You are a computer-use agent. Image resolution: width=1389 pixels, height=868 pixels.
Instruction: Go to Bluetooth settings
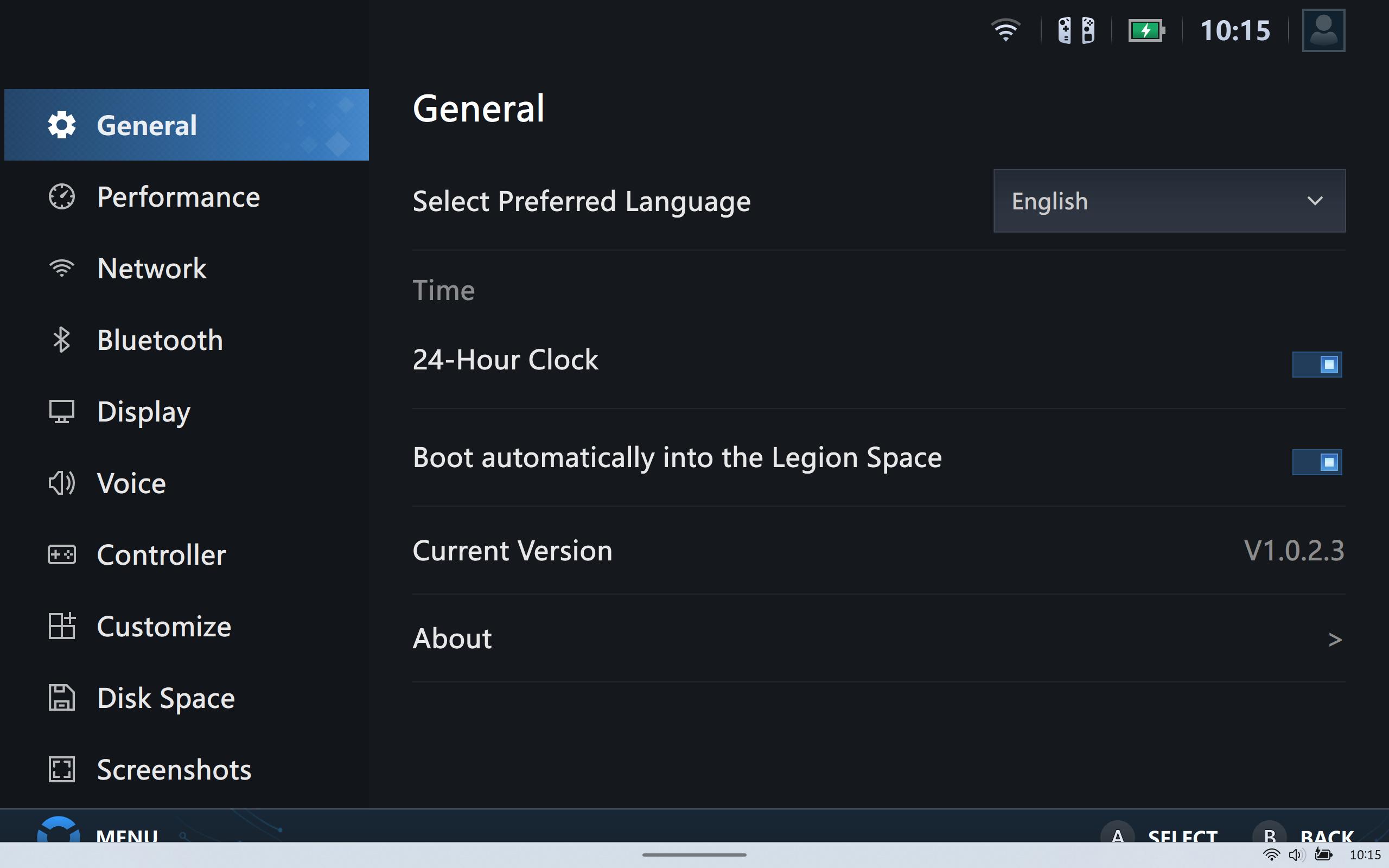187,340
